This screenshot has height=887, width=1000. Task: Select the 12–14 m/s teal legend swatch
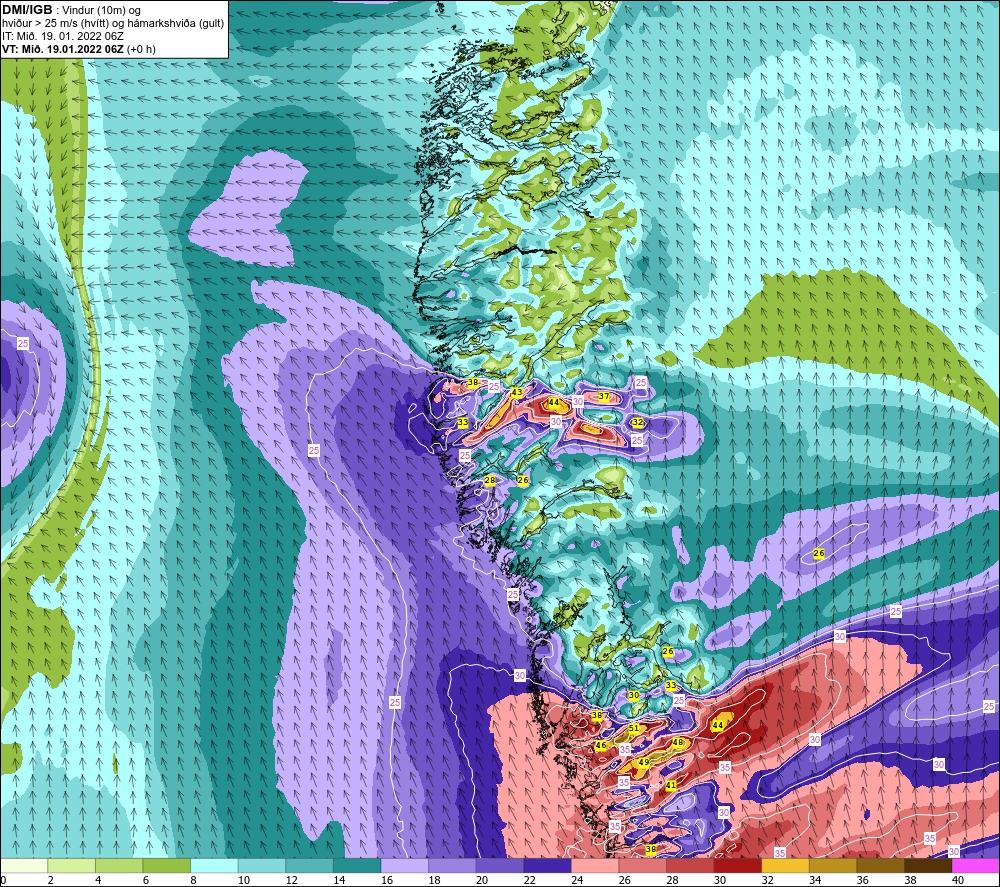coord(309,866)
